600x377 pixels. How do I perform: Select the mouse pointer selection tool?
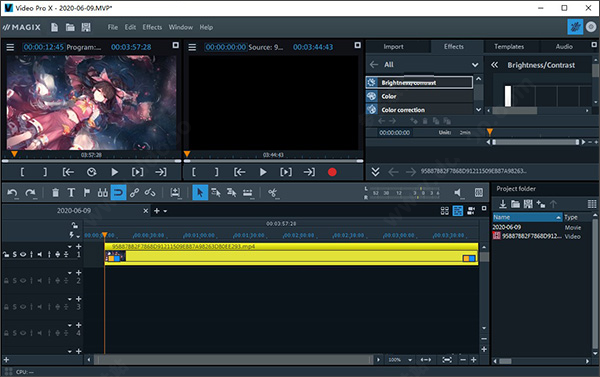point(200,193)
